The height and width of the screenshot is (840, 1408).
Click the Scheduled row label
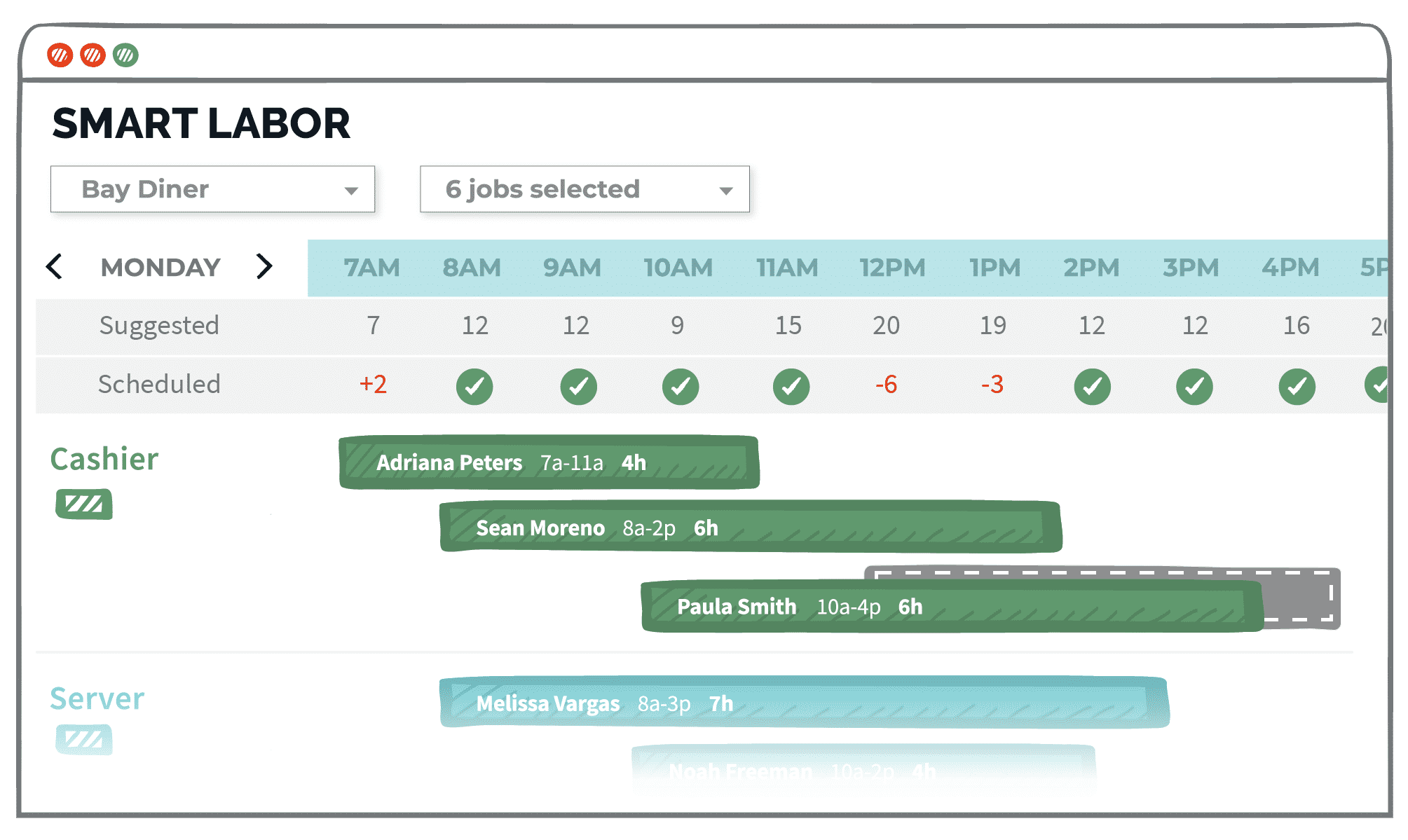click(159, 385)
